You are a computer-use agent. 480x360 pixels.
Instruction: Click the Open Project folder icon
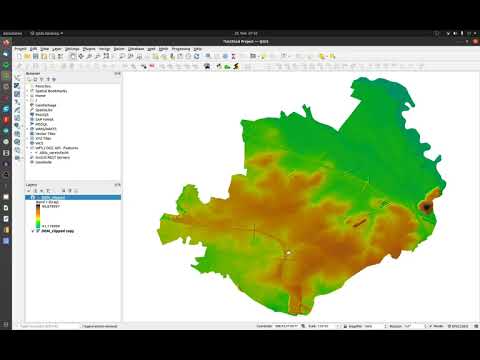tap(27, 57)
